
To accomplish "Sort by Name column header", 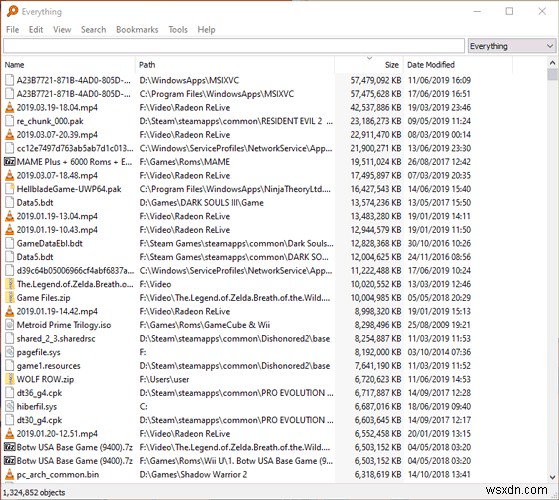I will pyautogui.click(x=69, y=65).
